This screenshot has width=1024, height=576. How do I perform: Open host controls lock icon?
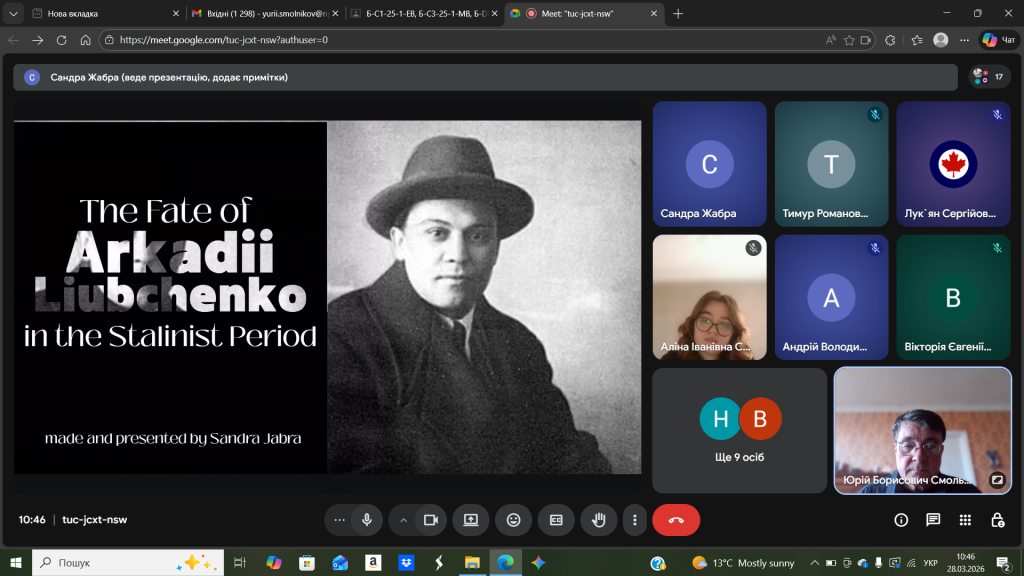tap(997, 520)
